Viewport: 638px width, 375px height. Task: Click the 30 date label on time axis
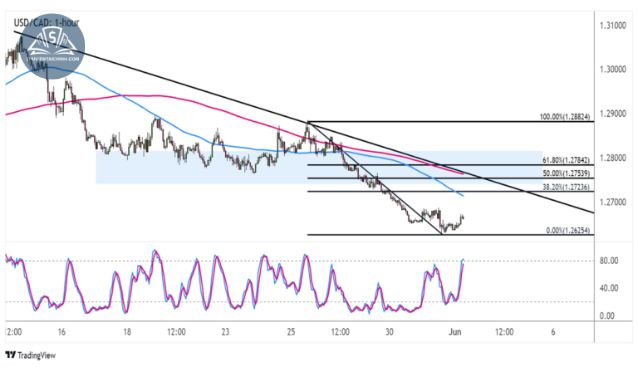[389, 332]
